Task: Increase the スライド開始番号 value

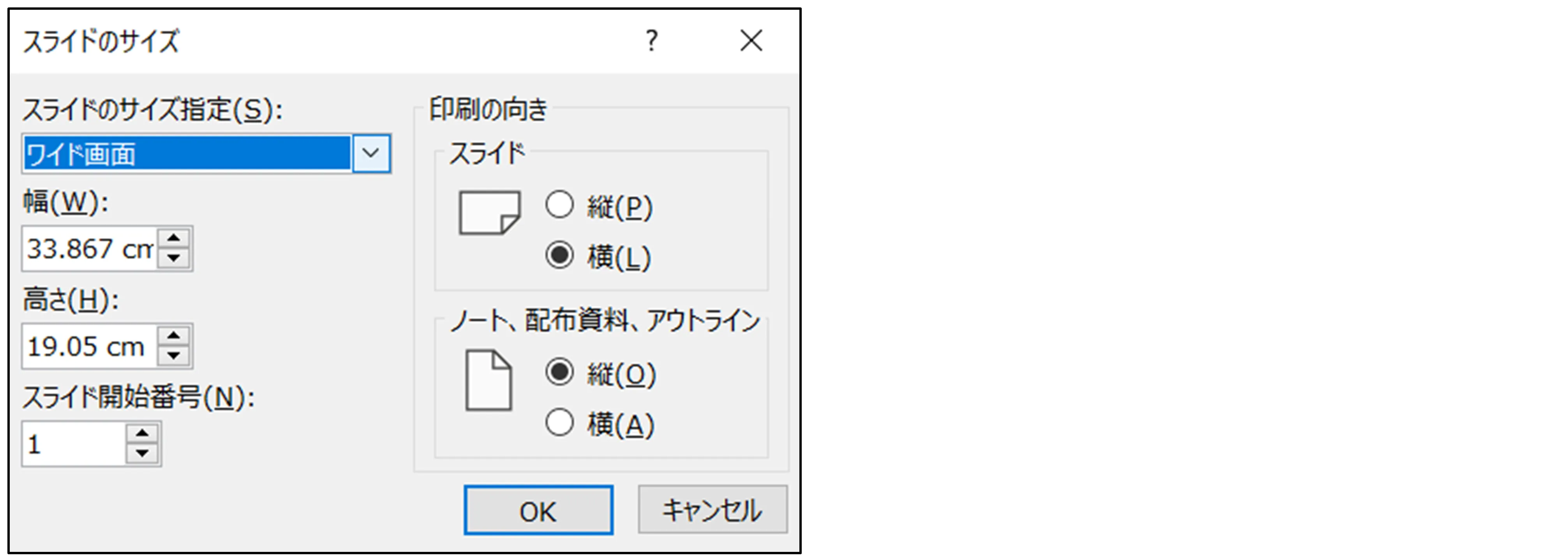Action: click(x=143, y=433)
